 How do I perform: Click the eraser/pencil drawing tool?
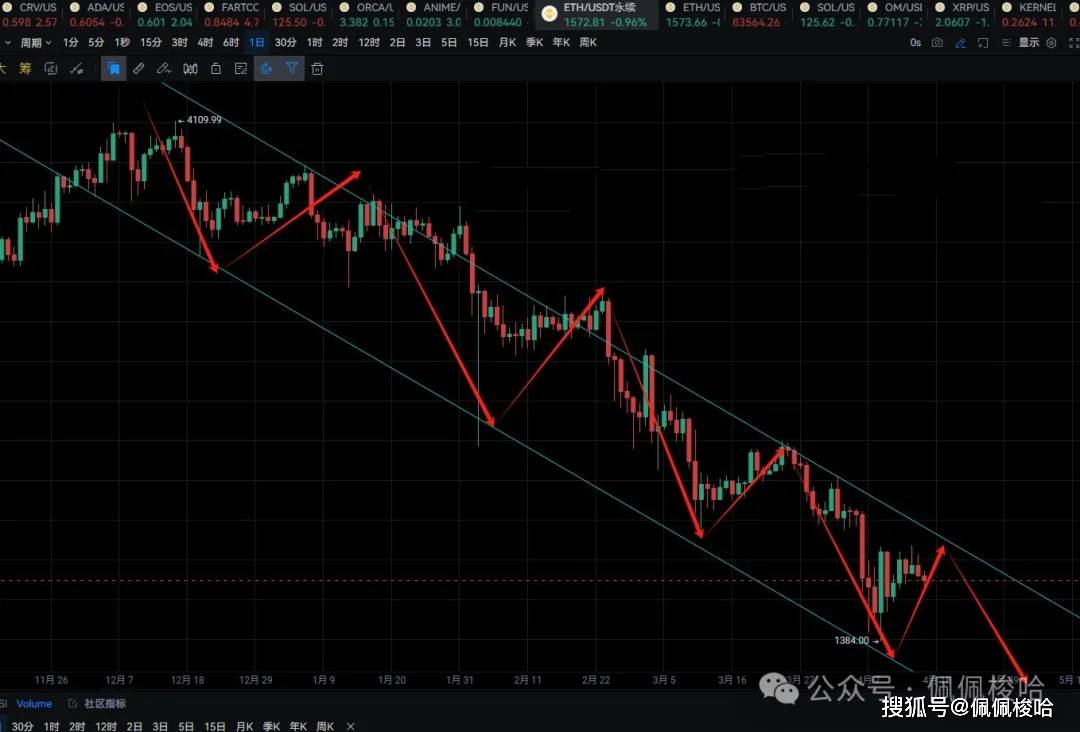[164, 69]
